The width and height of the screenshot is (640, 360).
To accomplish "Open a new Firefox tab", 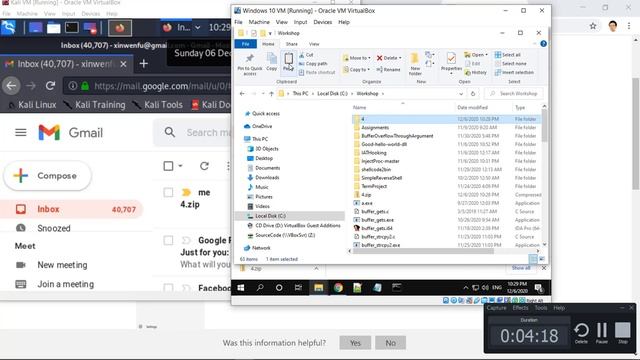I will 143,64.
